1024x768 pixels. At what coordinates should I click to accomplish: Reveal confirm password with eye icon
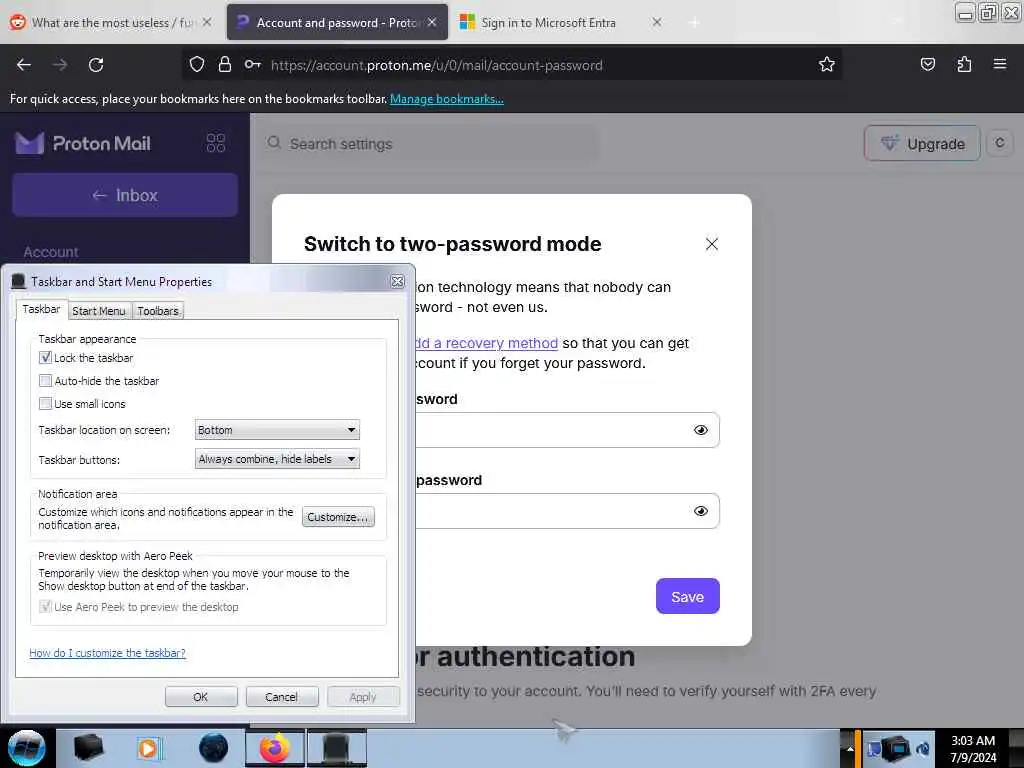pos(701,511)
